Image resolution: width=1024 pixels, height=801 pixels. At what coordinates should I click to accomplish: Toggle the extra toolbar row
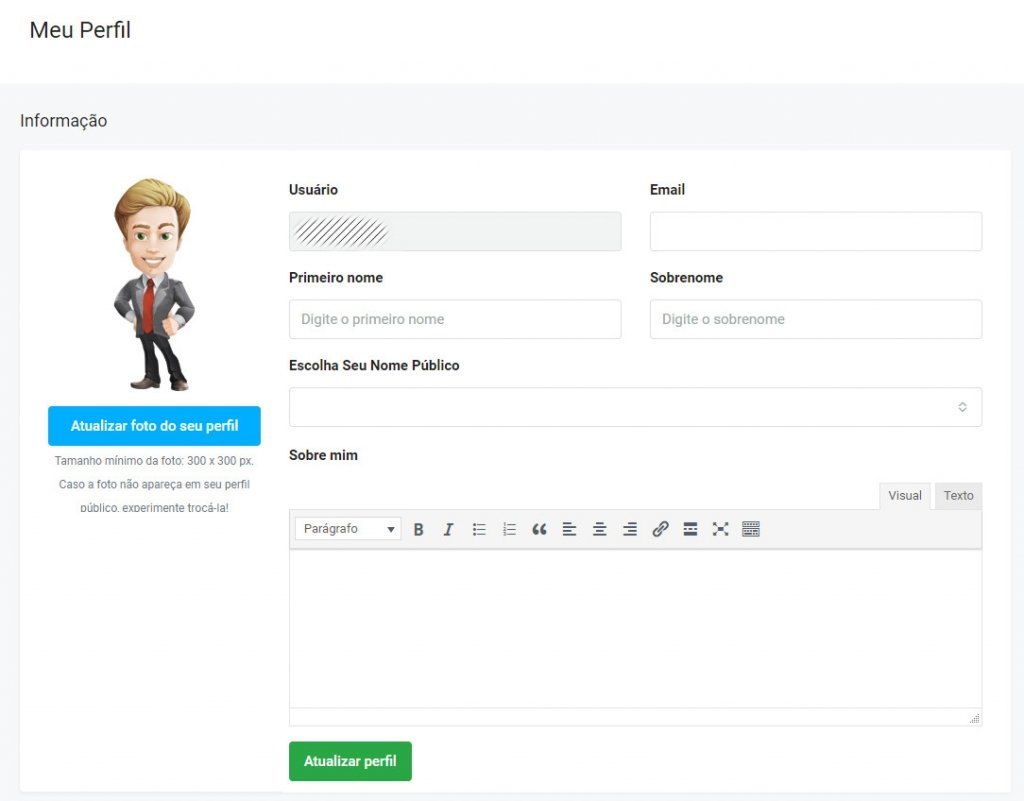pos(751,530)
